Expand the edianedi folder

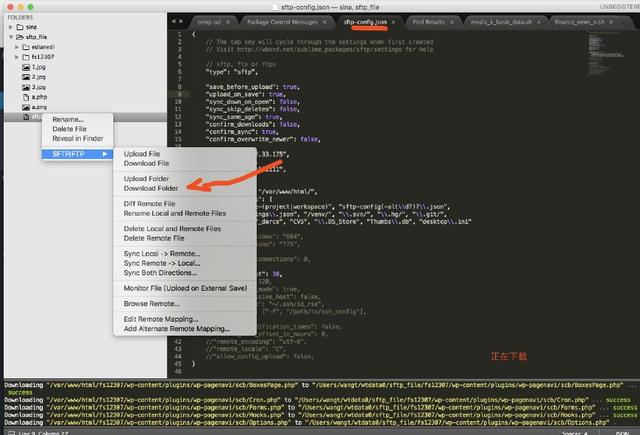point(17,47)
